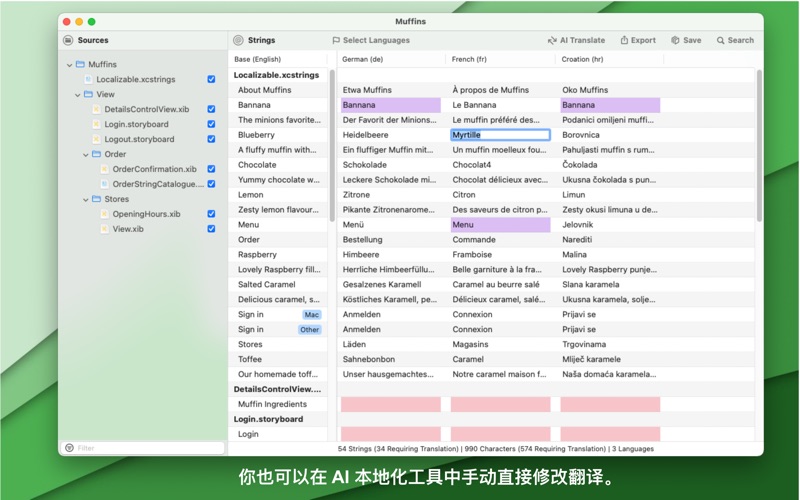The height and width of the screenshot is (500, 800).
Task: Click the Localizable.xcstrings file icon
Action: tap(88, 79)
